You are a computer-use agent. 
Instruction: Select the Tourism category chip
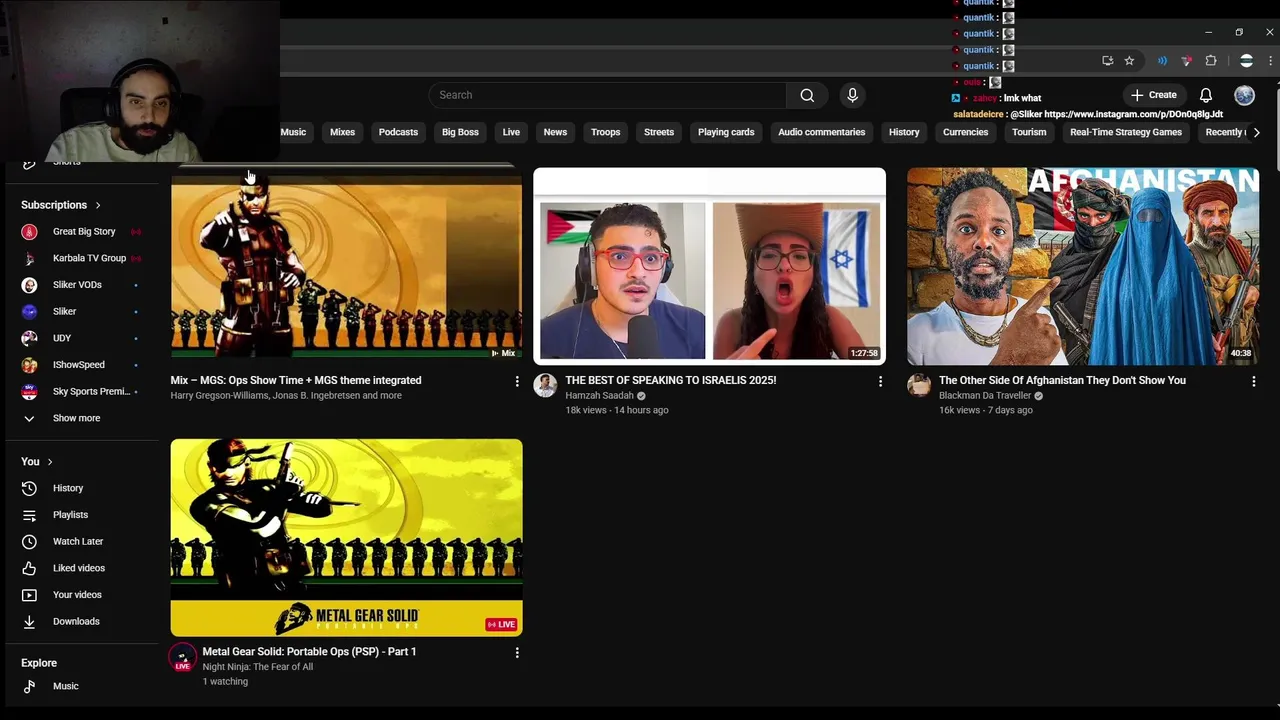1029,132
